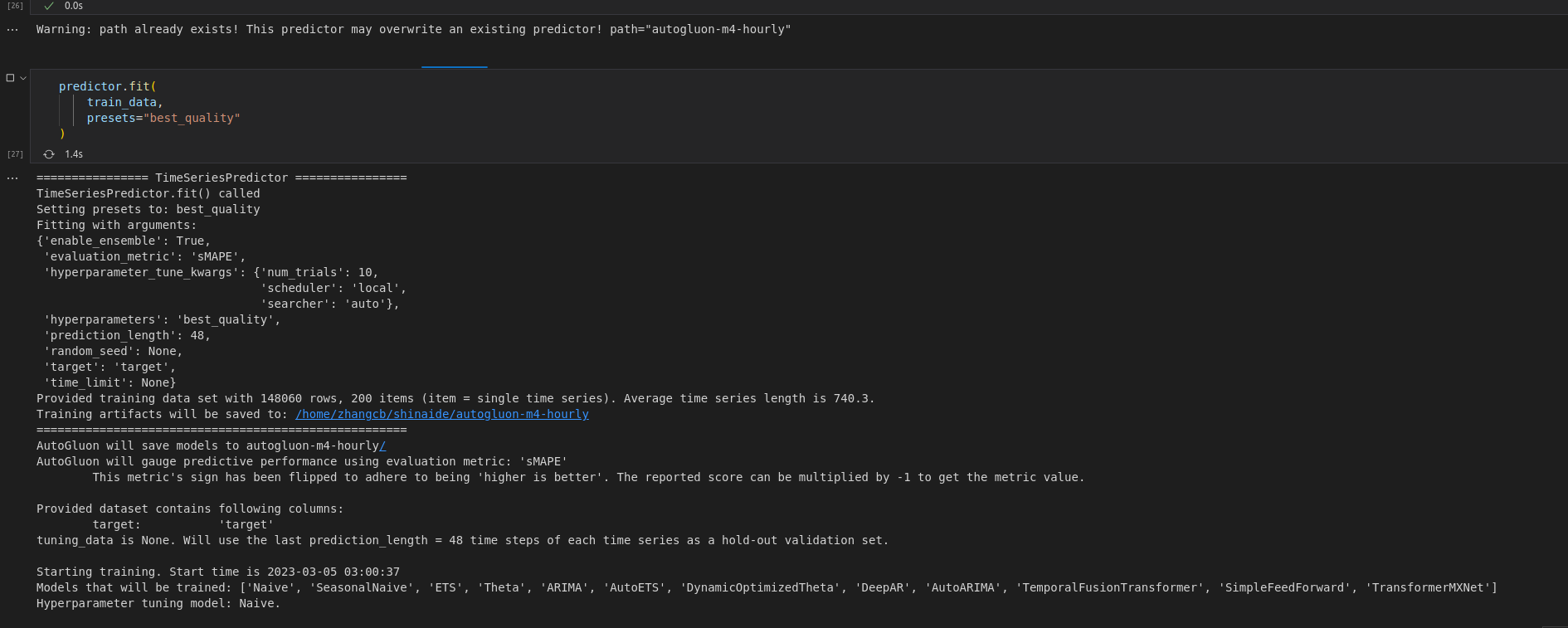Click the 'AutoGluon will gauge predictive performance' line
Image resolution: width=1568 pixels, height=628 pixels.
coord(302,461)
